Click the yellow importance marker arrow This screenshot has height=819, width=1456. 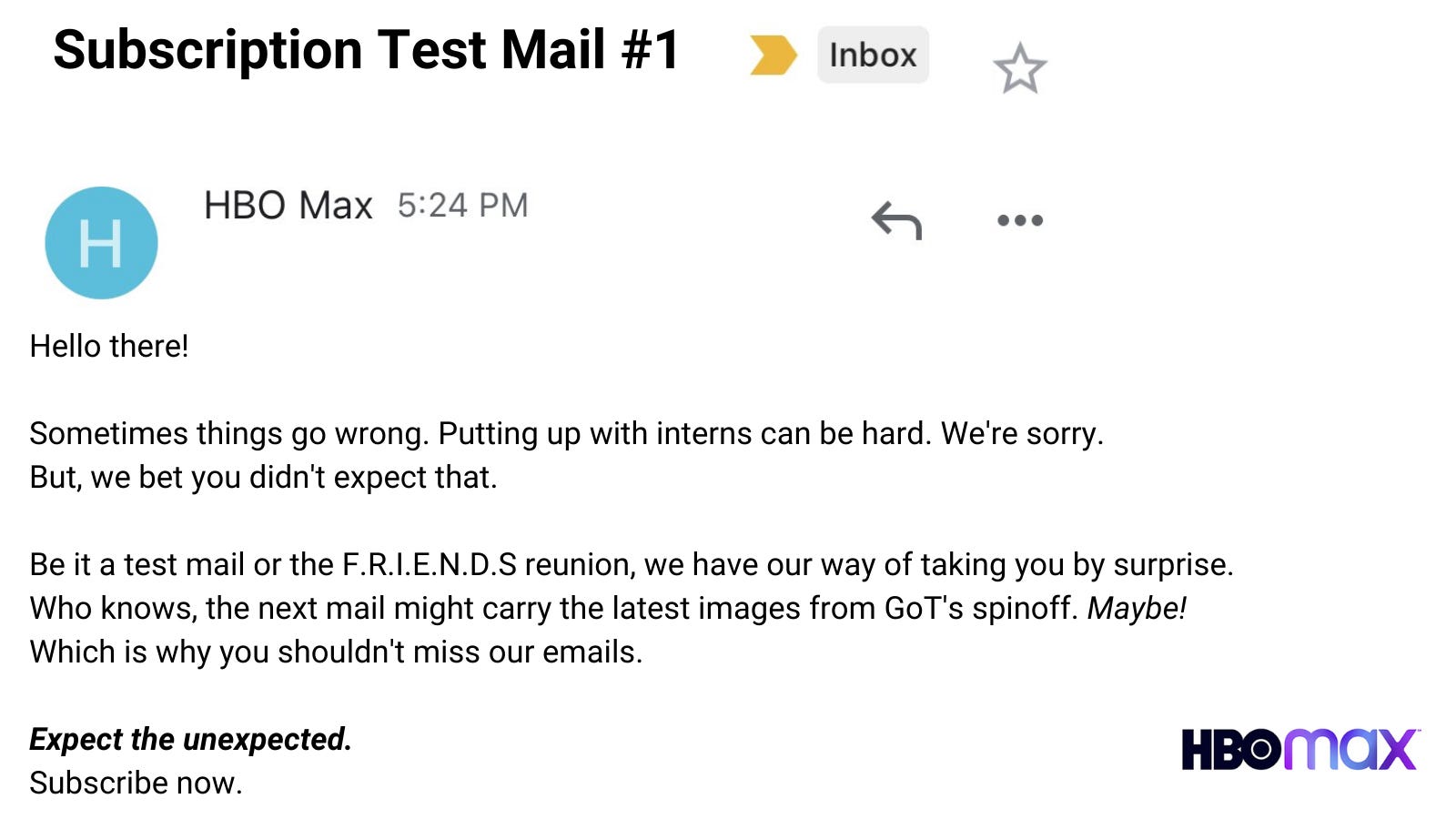(774, 56)
